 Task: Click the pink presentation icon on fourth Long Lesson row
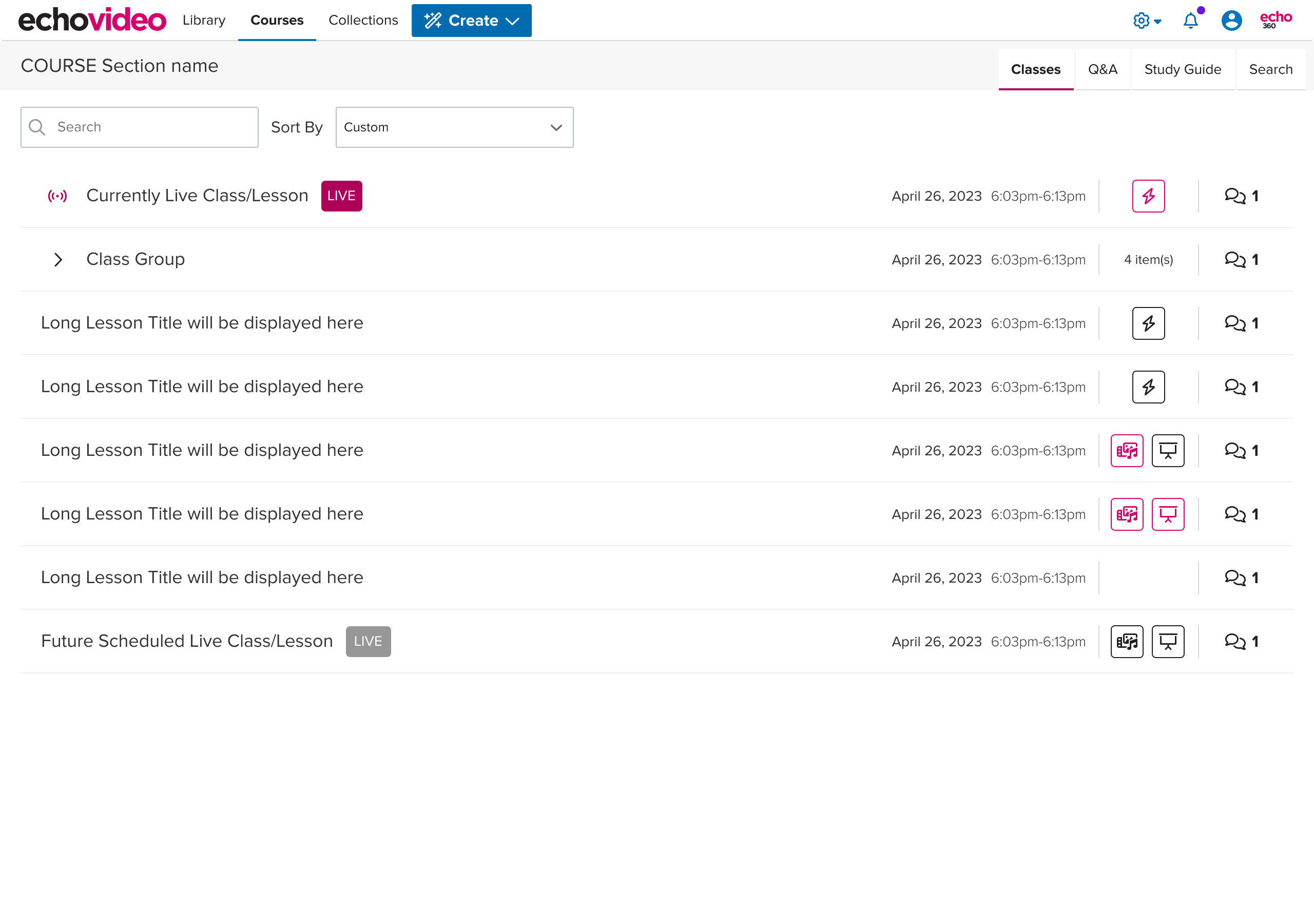click(1168, 514)
